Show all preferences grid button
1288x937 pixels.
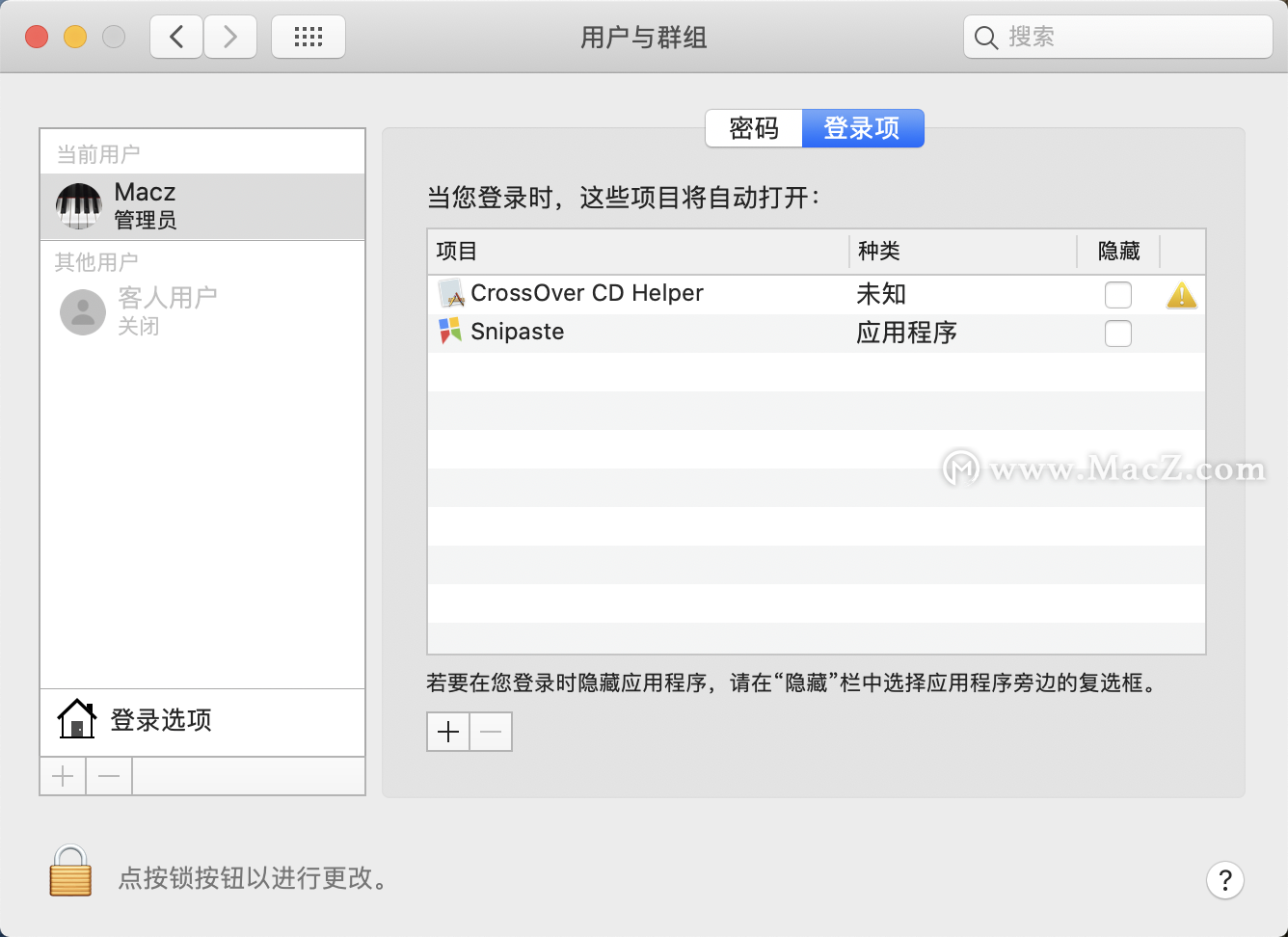pyautogui.click(x=309, y=38)
